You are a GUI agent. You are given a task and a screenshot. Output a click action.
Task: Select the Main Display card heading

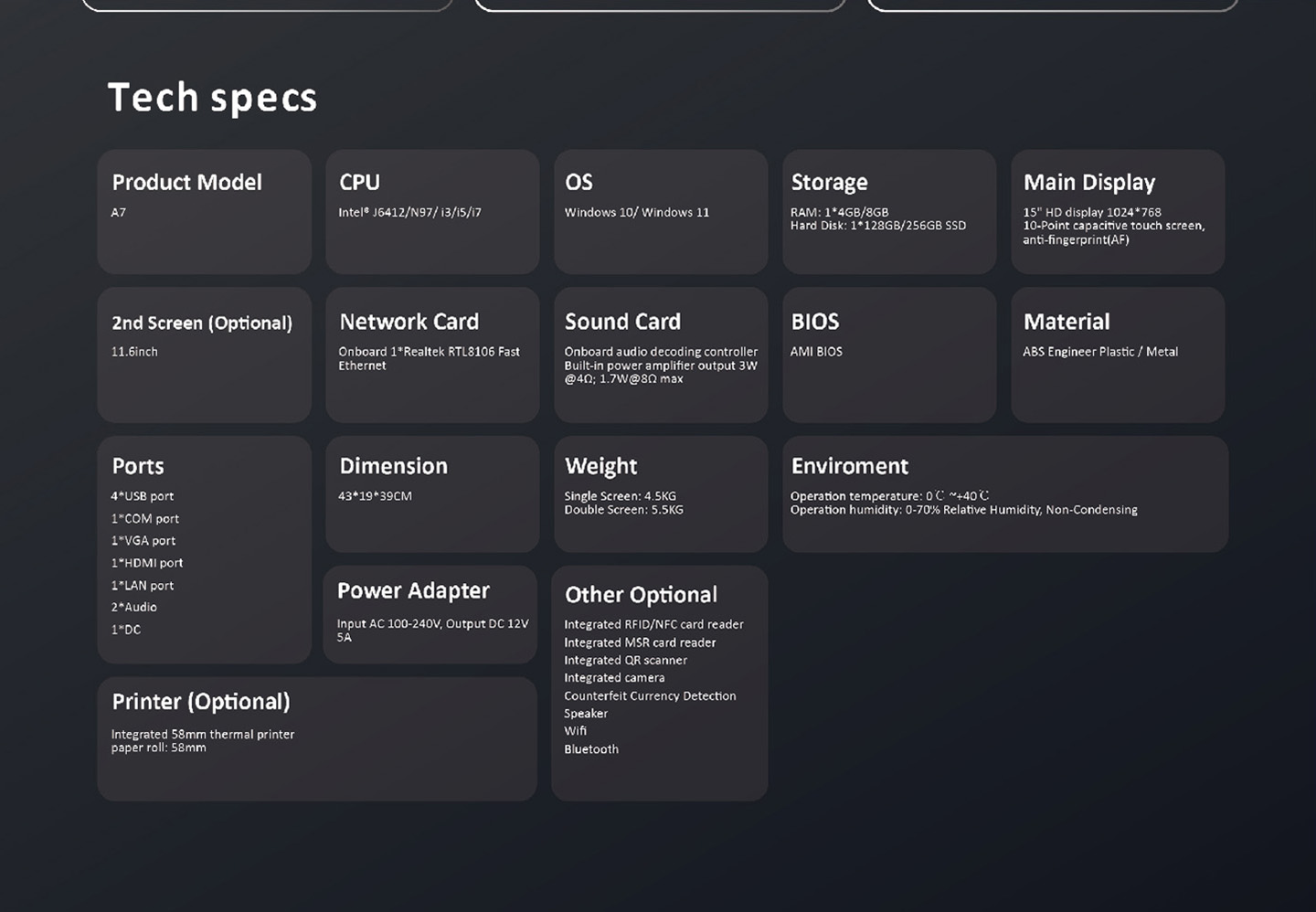(1088, 183)
